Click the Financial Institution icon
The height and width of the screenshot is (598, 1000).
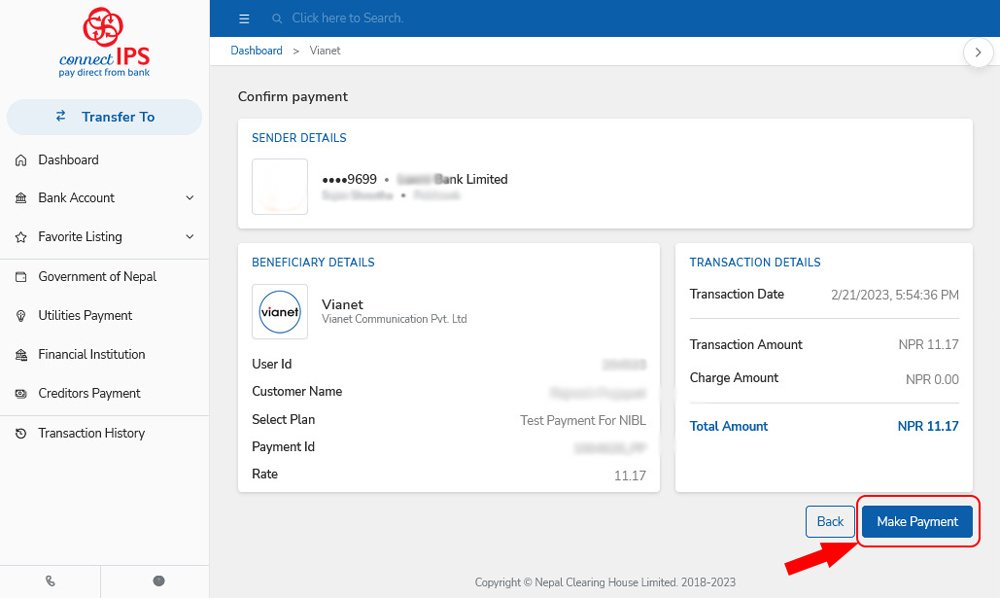(x=21, y=355)
